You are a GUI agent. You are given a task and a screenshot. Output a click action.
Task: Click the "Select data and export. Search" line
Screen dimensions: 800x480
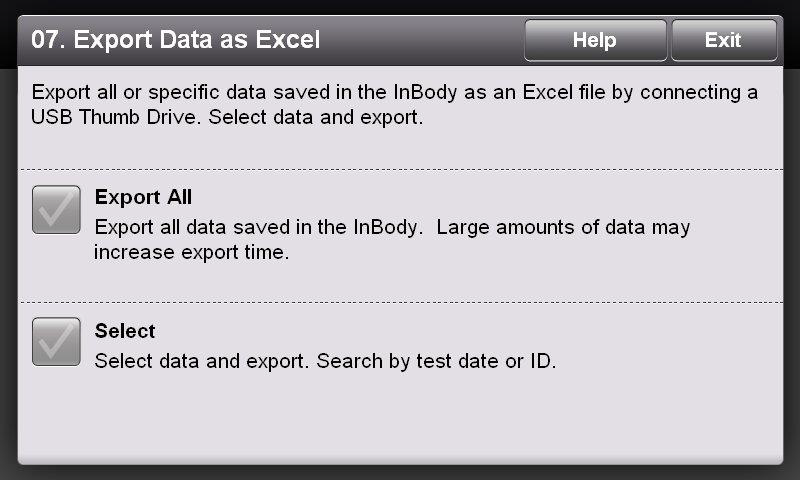click(230, 359)
